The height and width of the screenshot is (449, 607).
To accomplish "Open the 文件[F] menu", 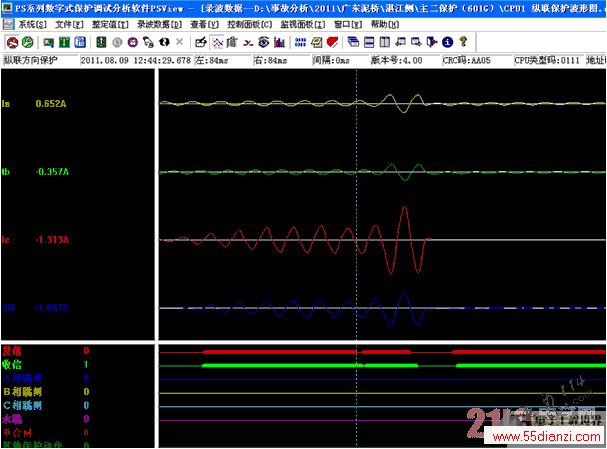I will pos(69,24).
